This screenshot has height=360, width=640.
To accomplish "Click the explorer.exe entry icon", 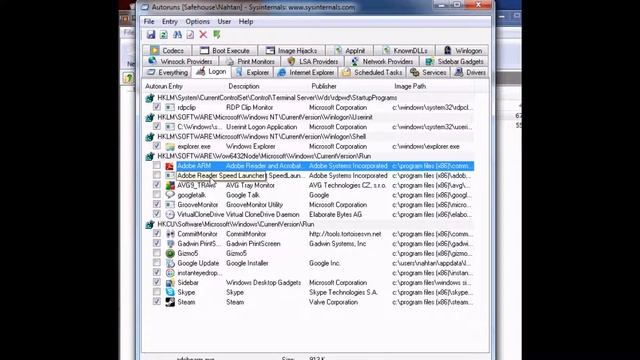I will coord(170,147).
